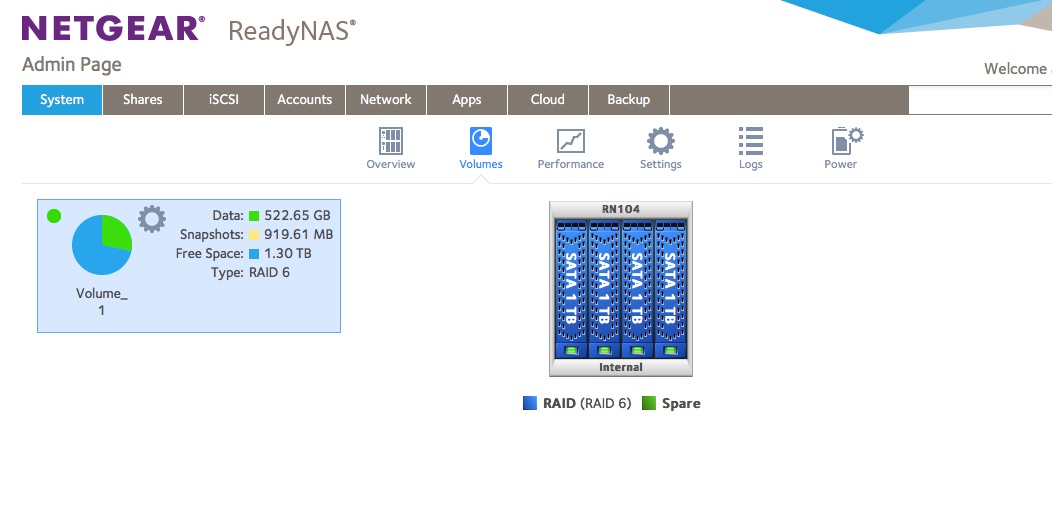This screenshot has width=1052, height=523.
Task: Click the blue Free Space color swatch
Action: [x=254, y=253]
